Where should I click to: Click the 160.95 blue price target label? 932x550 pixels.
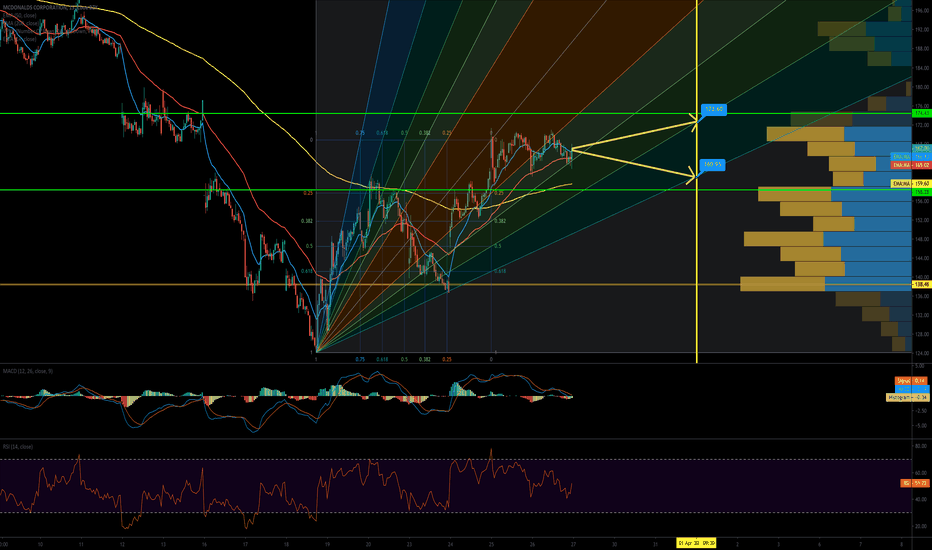click(713, 164)
